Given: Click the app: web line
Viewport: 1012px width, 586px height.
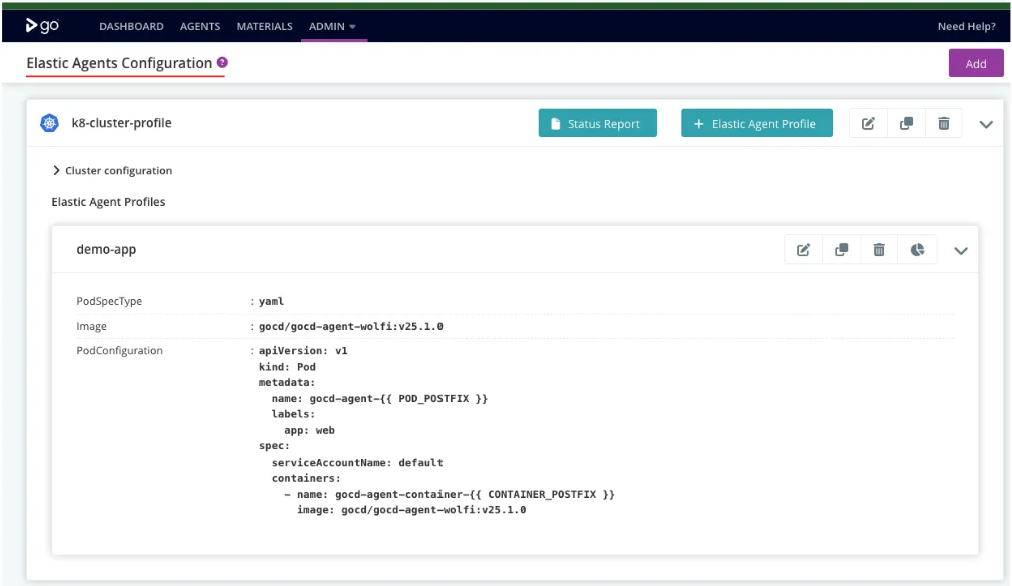Looking at the screenshot, I should 310,430.
